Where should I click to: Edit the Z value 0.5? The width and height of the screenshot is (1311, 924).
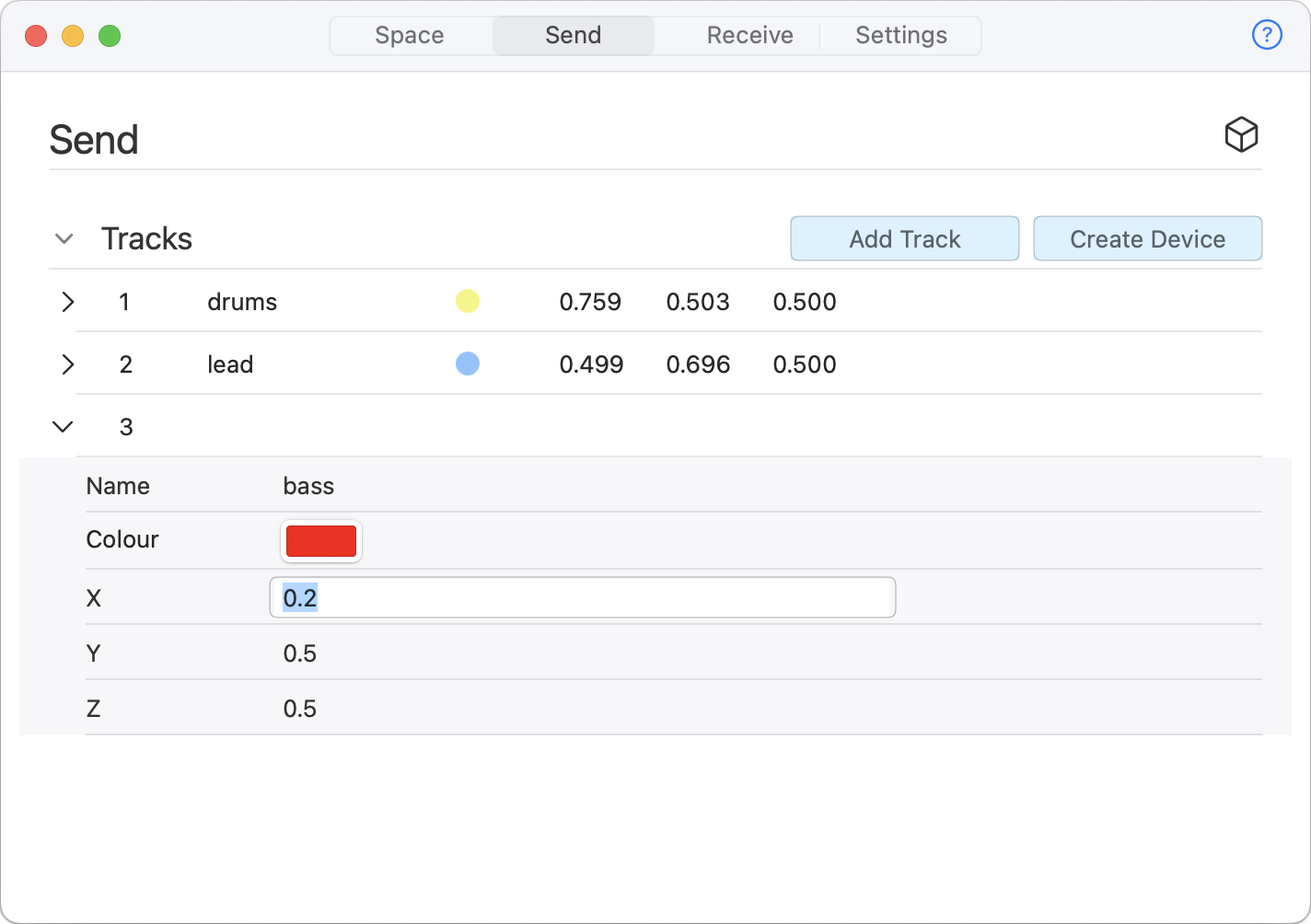300,709
